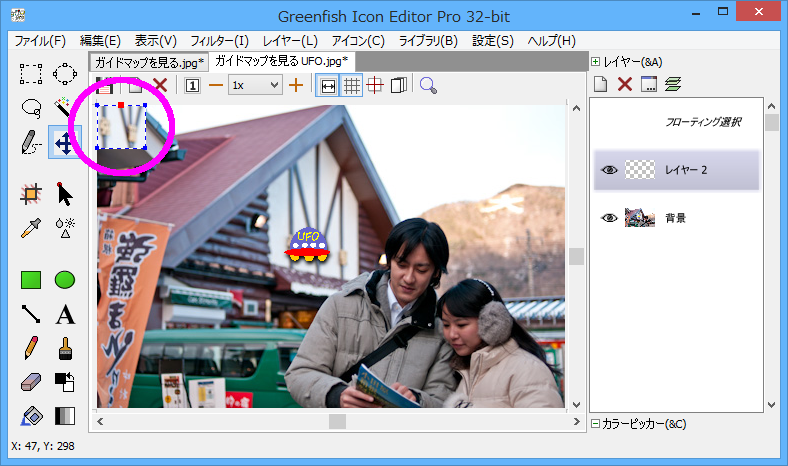This screenshot has width=788, height=466.
Task: Toggle the grid display button
Action: click(352, 86)
